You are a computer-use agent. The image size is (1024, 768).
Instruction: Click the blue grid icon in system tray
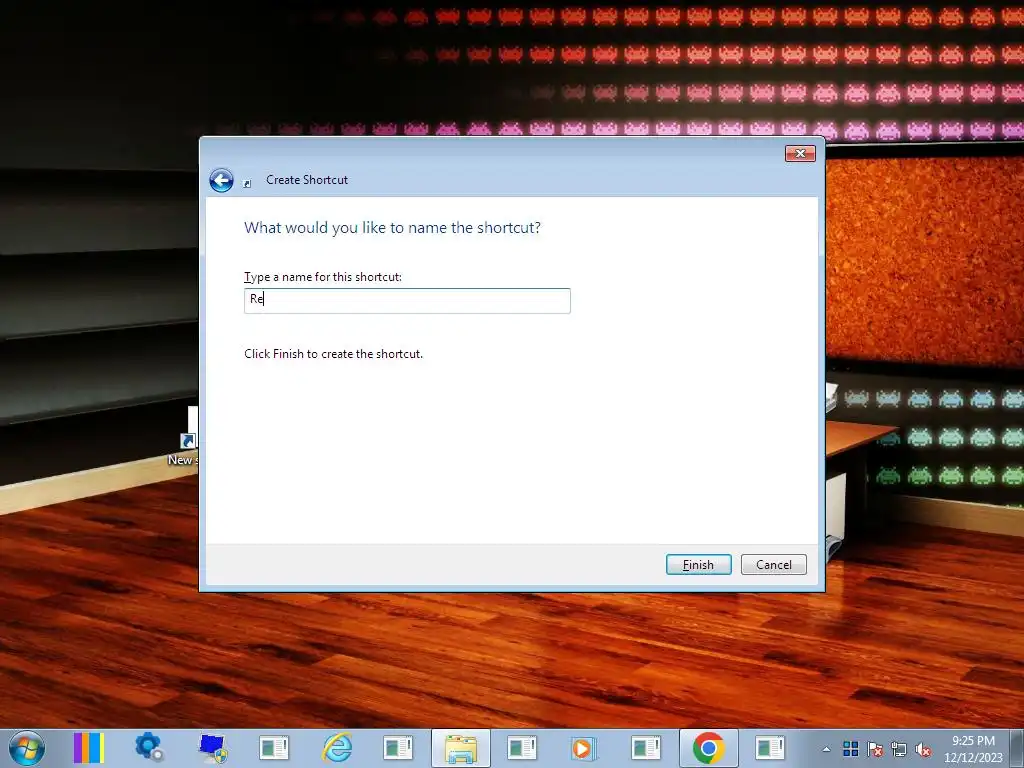pos(850,749)
